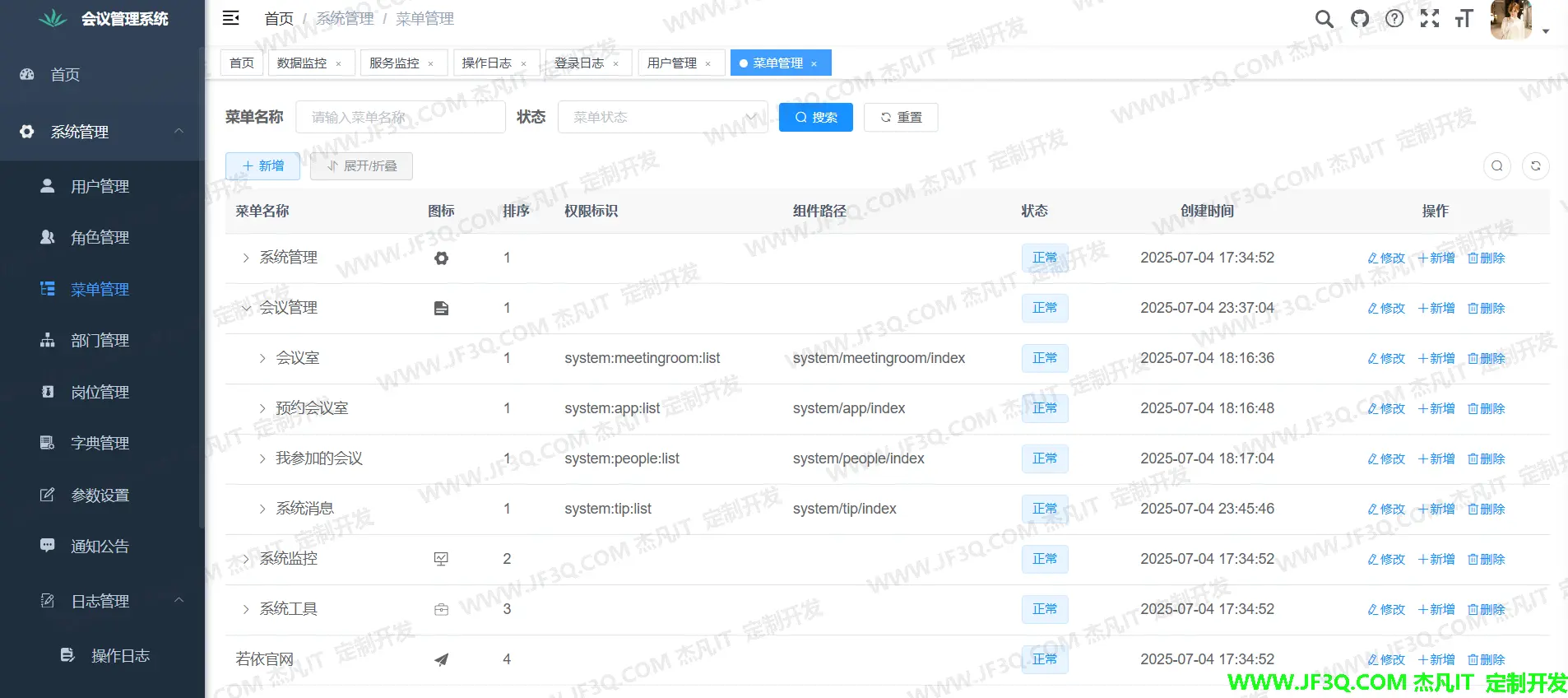Open the 菜单状态 dropdown
Image resolution: width=1568 pixels, height=698 pixels.
click(x=662, y=117)
